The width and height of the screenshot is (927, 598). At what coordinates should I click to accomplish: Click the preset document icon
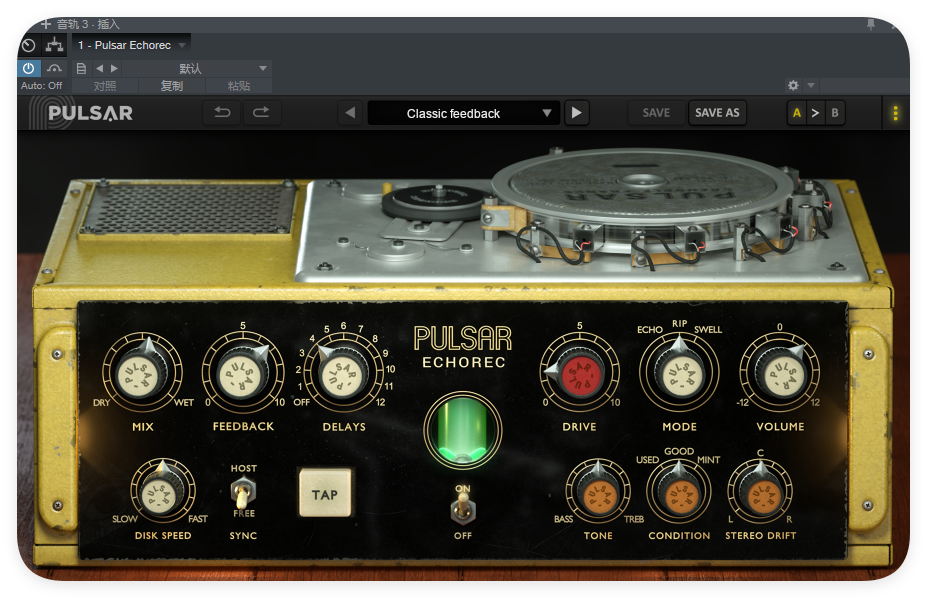click(x=82, y=68)
